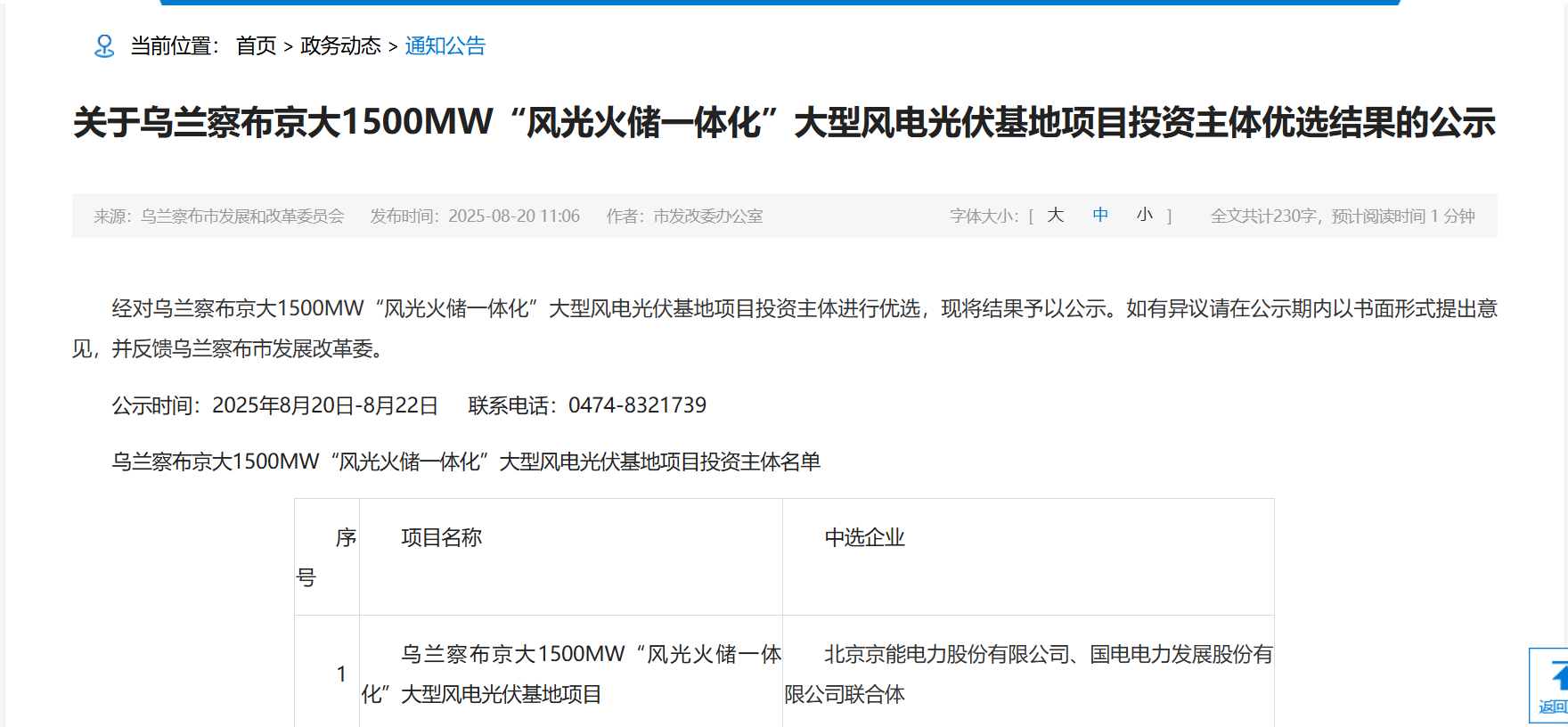Click the estimated reading time text

click(1343, 216)
